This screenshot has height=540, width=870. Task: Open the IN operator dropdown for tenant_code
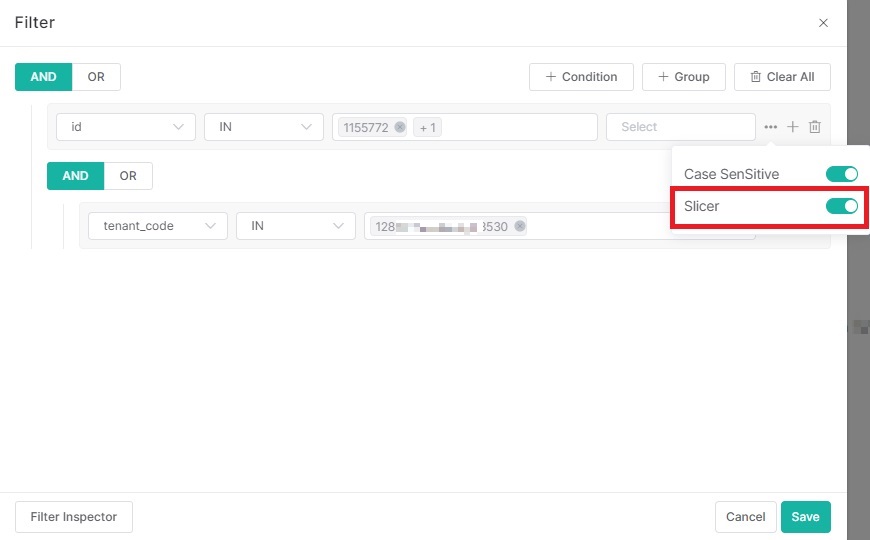(x=296, y=226)
